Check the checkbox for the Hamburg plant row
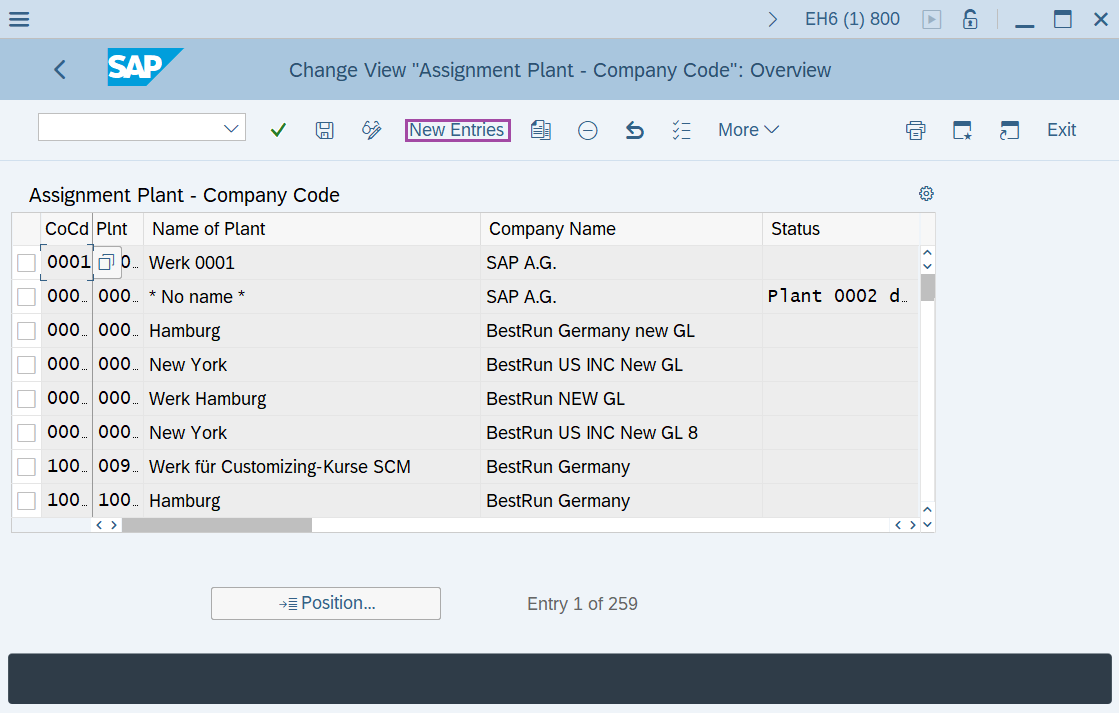Screen dimensions: 1119x713 click(26, 330)
